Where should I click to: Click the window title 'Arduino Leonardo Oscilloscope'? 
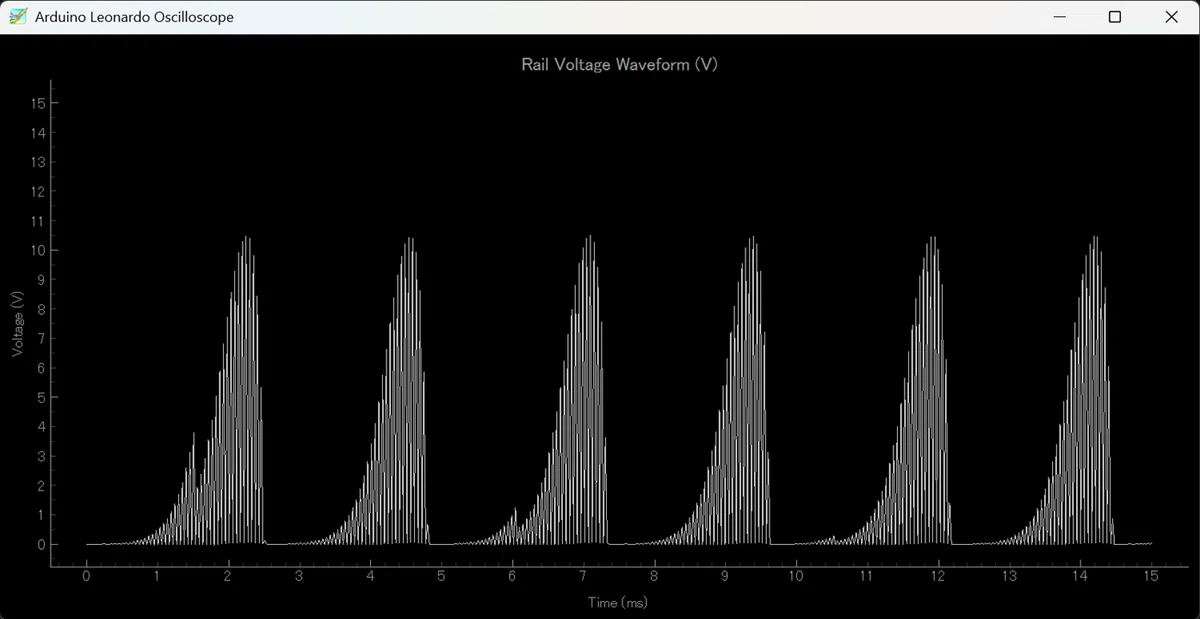click(x=134, y=17)
